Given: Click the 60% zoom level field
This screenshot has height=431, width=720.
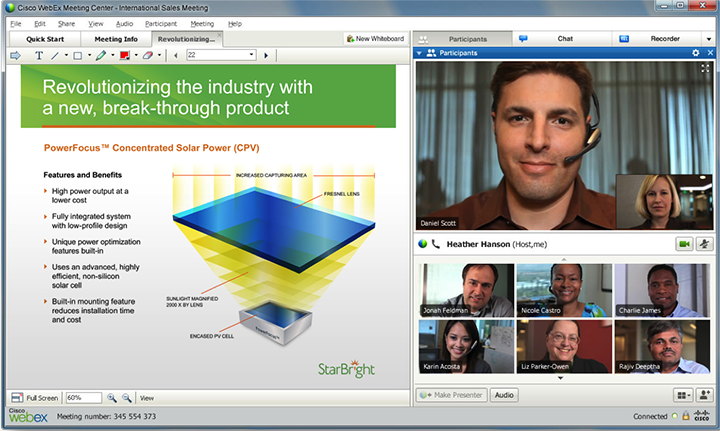Looking at the screenshot, I should [84, 398].
